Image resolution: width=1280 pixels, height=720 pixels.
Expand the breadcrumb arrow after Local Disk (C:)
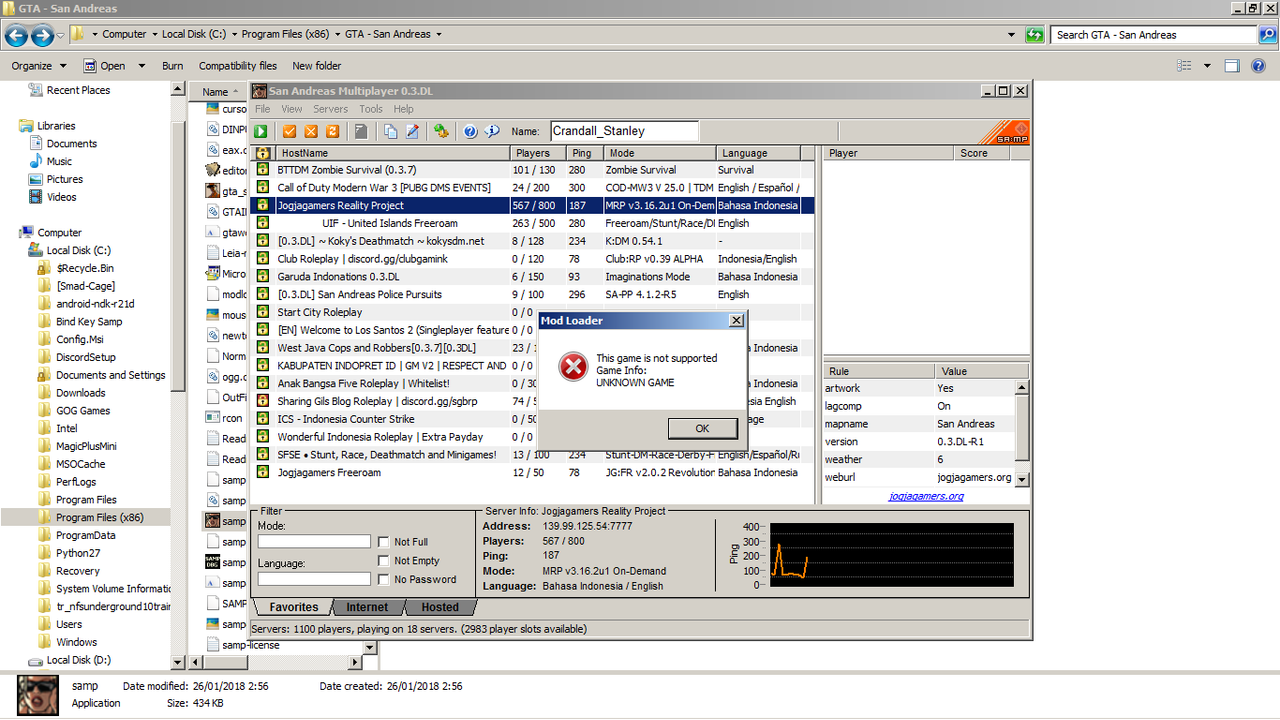pos(234,34)
